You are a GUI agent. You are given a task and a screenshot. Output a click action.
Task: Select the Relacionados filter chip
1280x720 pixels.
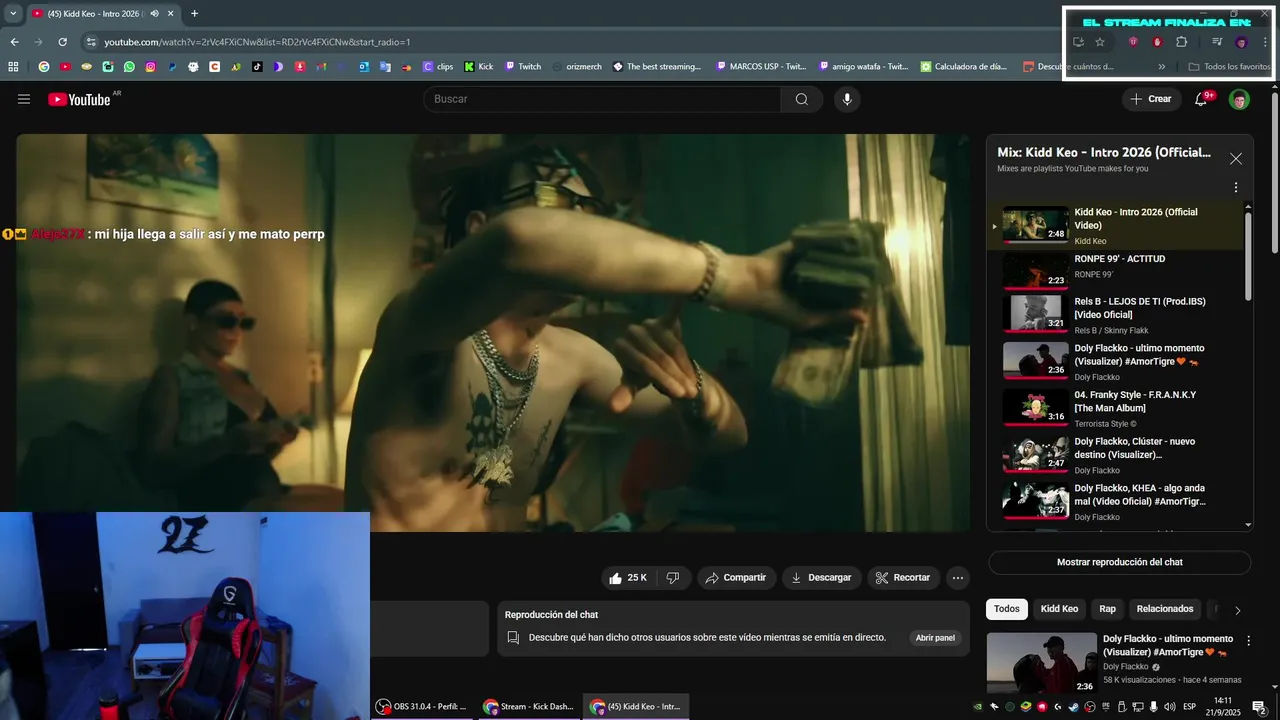[x=1165, y=609]
